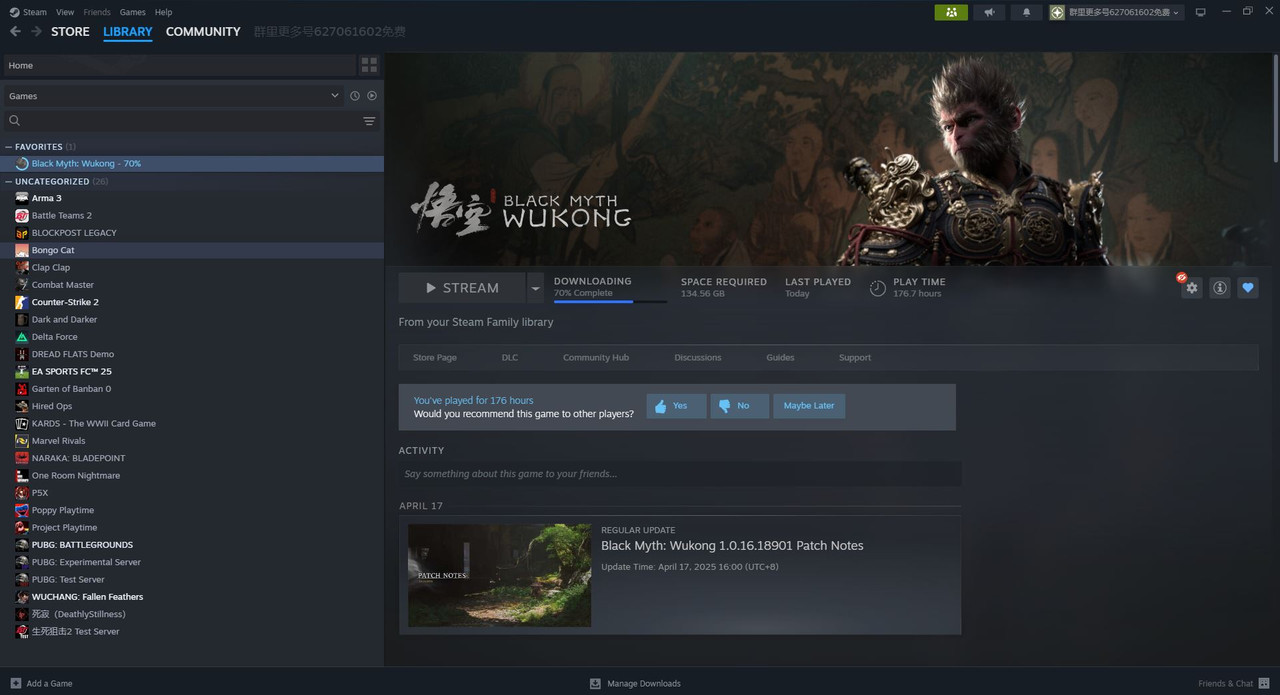Image resolution: width=1280 pixels, height=695 pixels.
Task: Select Dark and Darker in list
Action: click(x=192, y=319)
